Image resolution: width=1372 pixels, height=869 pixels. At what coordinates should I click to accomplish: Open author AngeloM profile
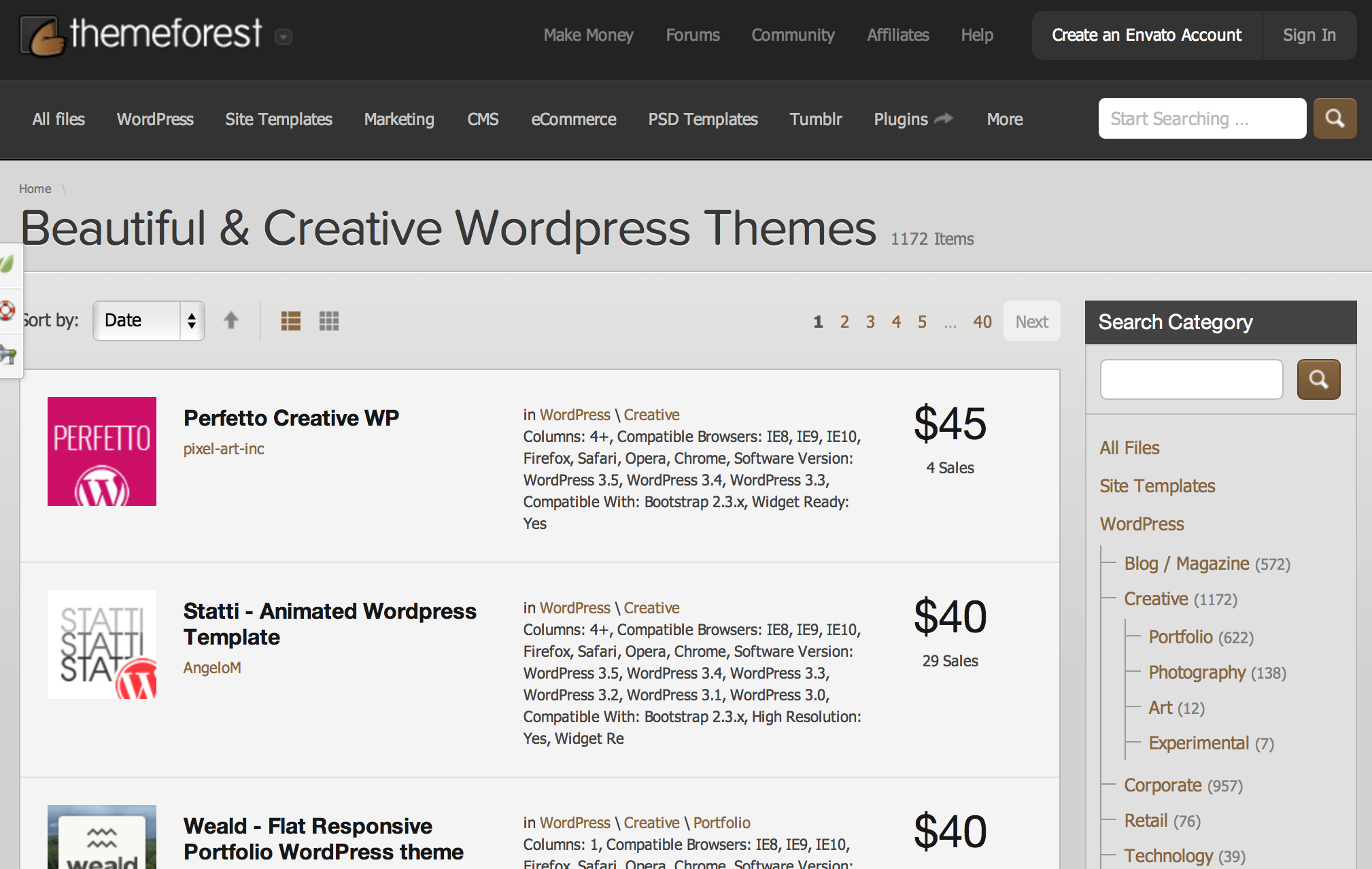(212, 668)
